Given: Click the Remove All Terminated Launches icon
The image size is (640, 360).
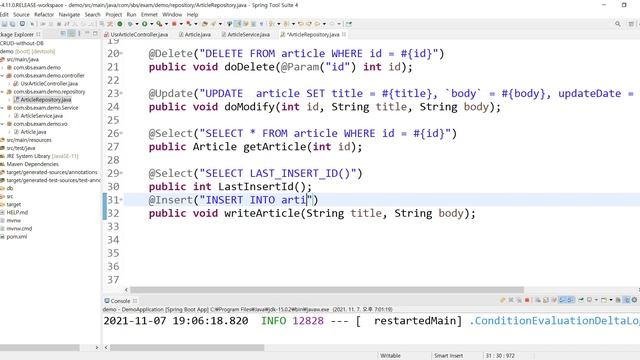Looking at the screenshot, I should (x=519, y=300).
